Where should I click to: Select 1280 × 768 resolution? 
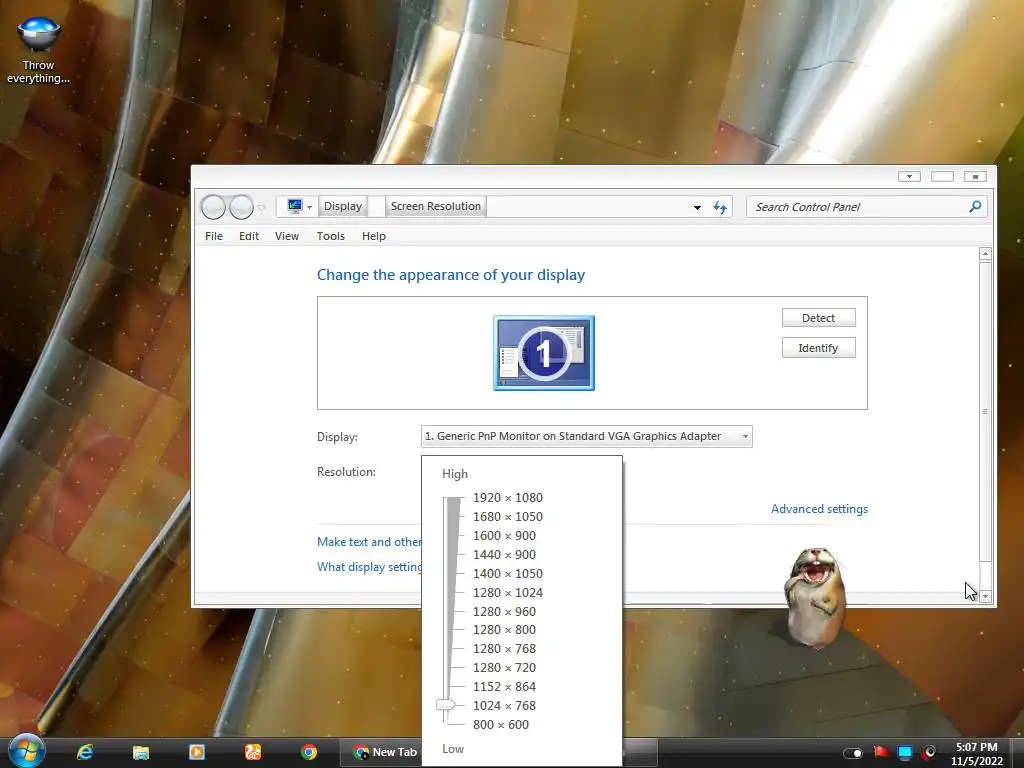click(x=504, y=648)
